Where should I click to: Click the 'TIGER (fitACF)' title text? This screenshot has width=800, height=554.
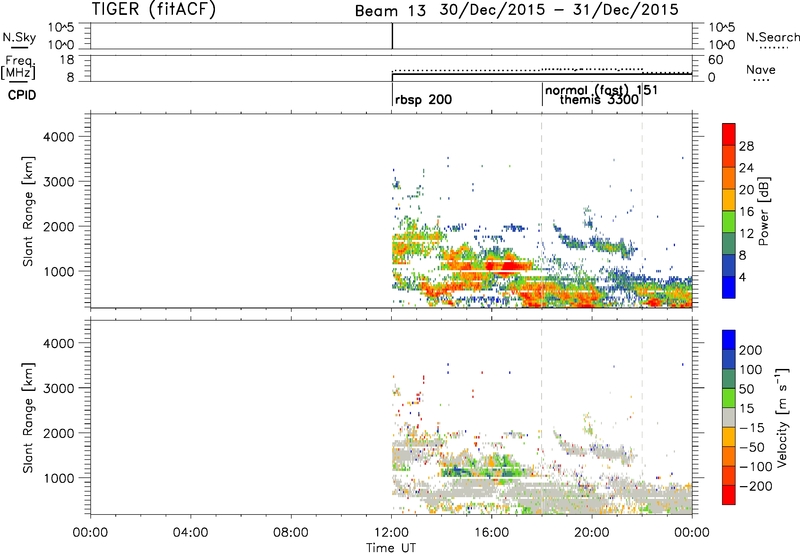pos(154,9)
